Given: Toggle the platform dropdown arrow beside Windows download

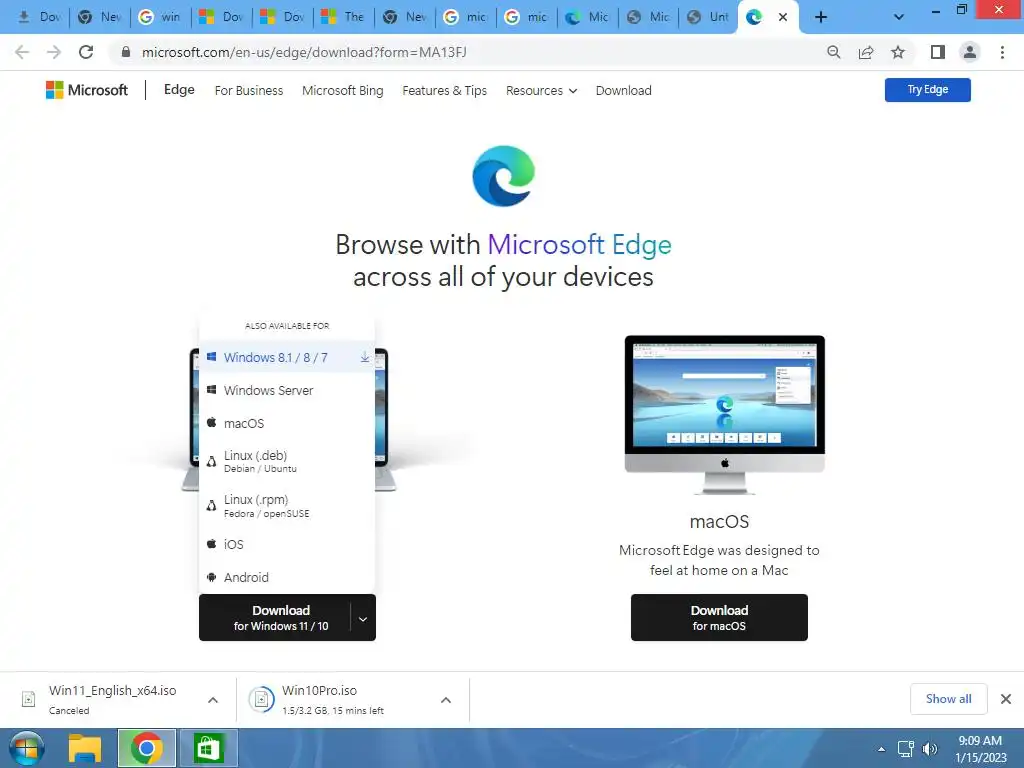Looking at the screenshot, I should click(x=363, y=618).
